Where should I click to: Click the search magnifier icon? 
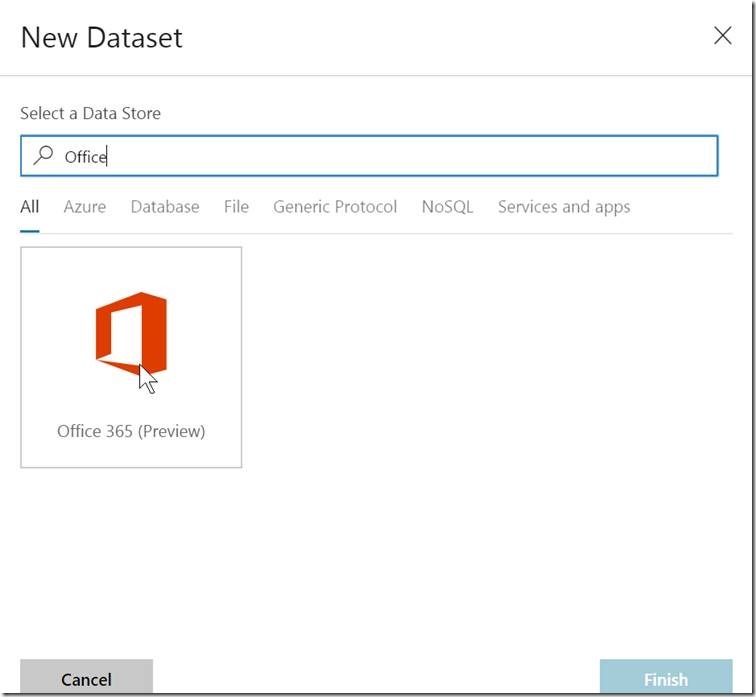(43, 156)
